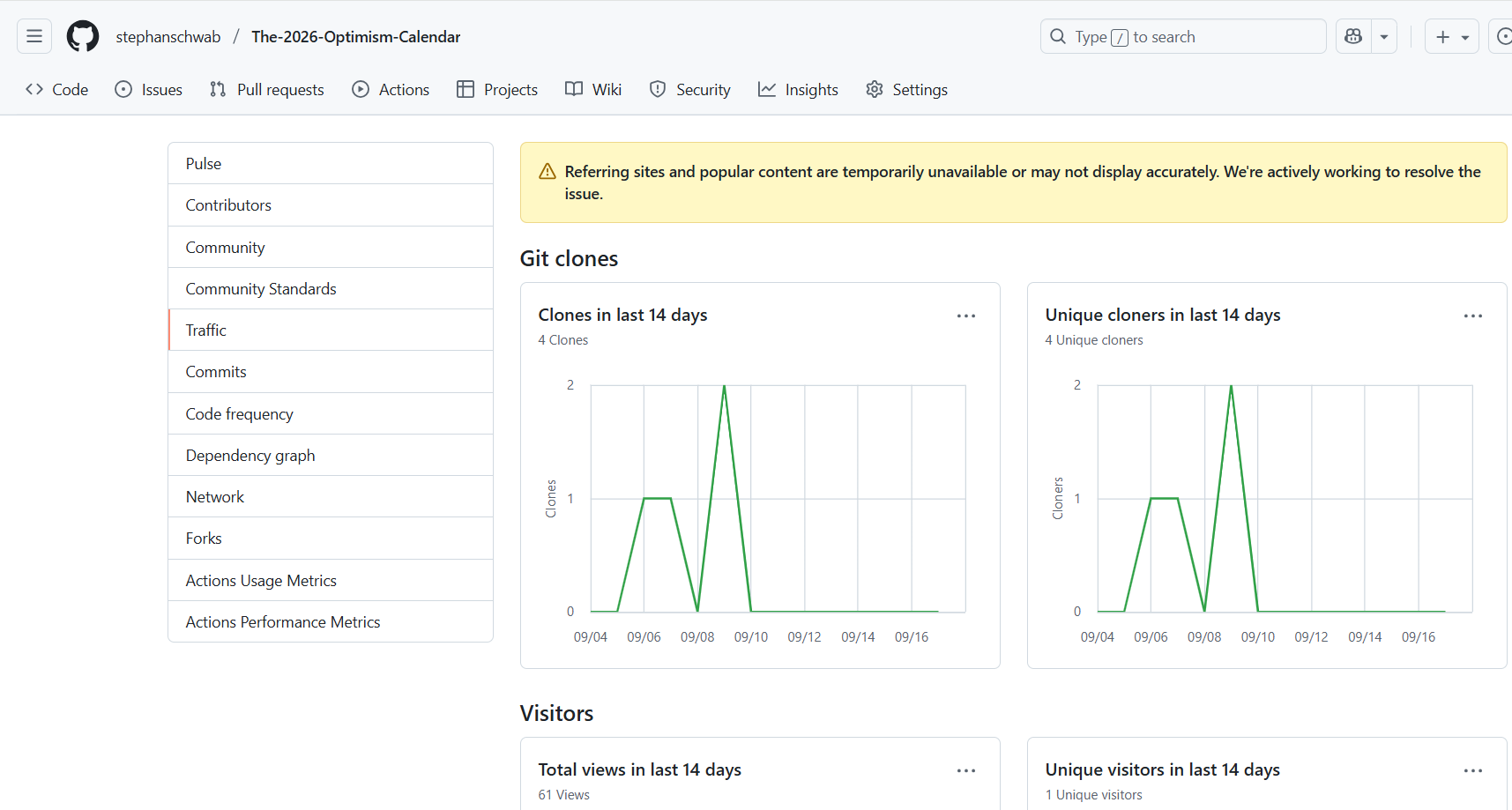Open the Pull requests tab
The width and height of the screenshot is (1512, 810).
tap(267, 89)
